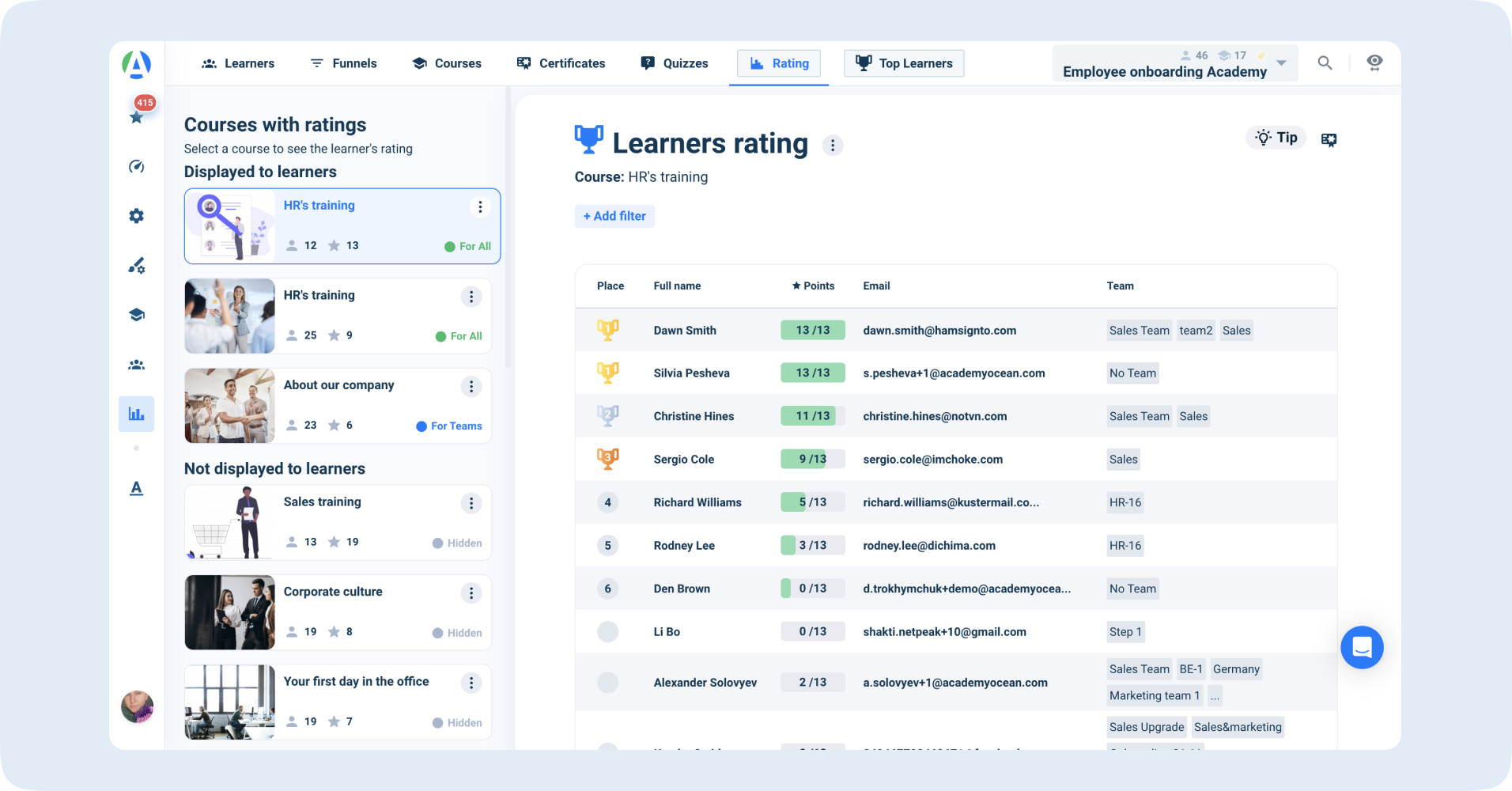Open courses graduation cap sidebar icon
This screenshot has width=1512, height=791.
137,315
